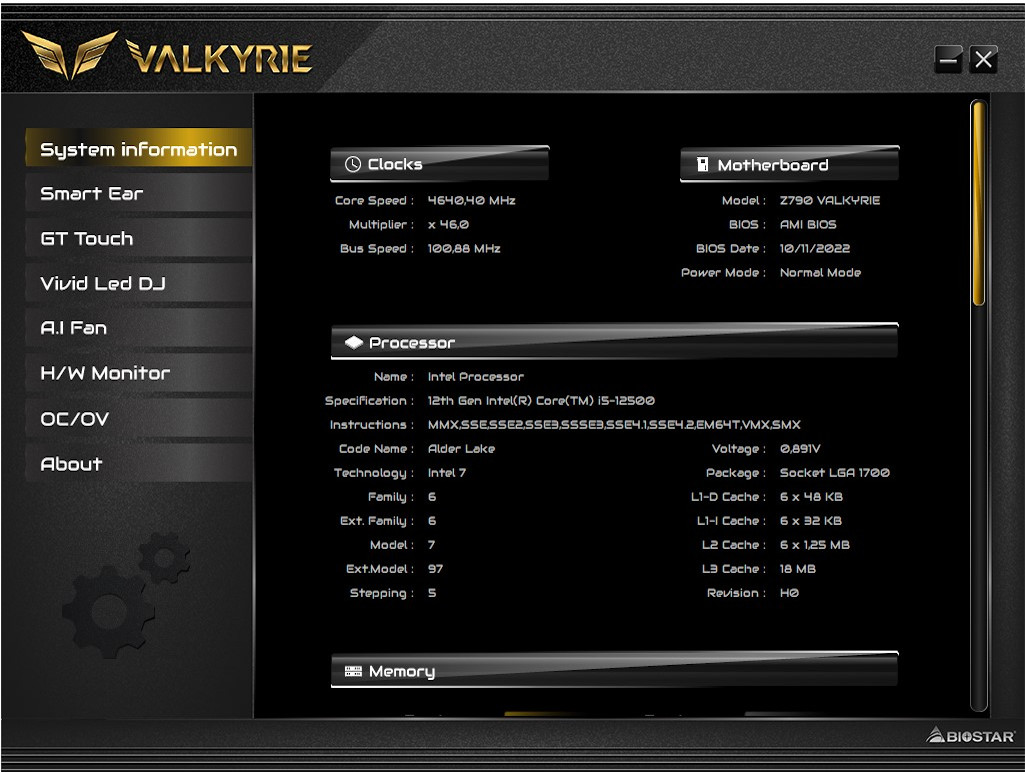Click the large gear graphic in sidebar

point(108,610)
